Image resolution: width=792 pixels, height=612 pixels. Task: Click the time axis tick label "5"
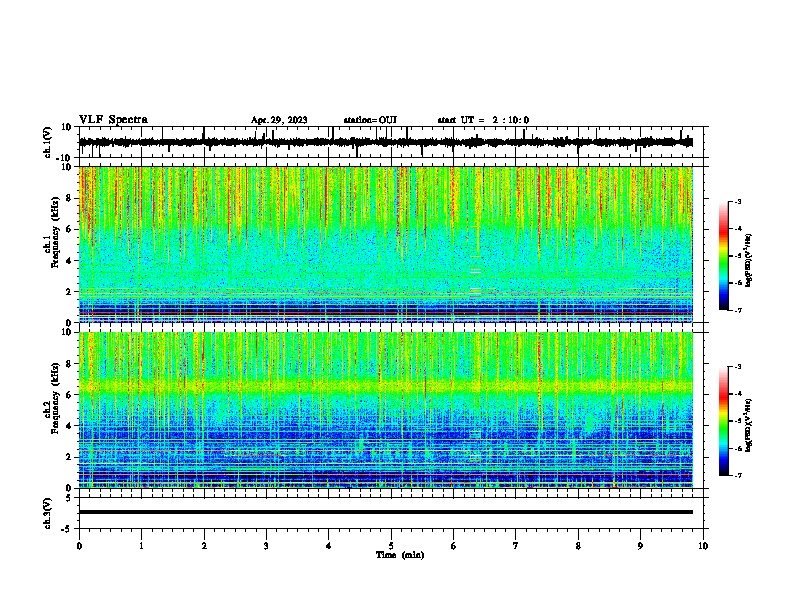(391, 546)
